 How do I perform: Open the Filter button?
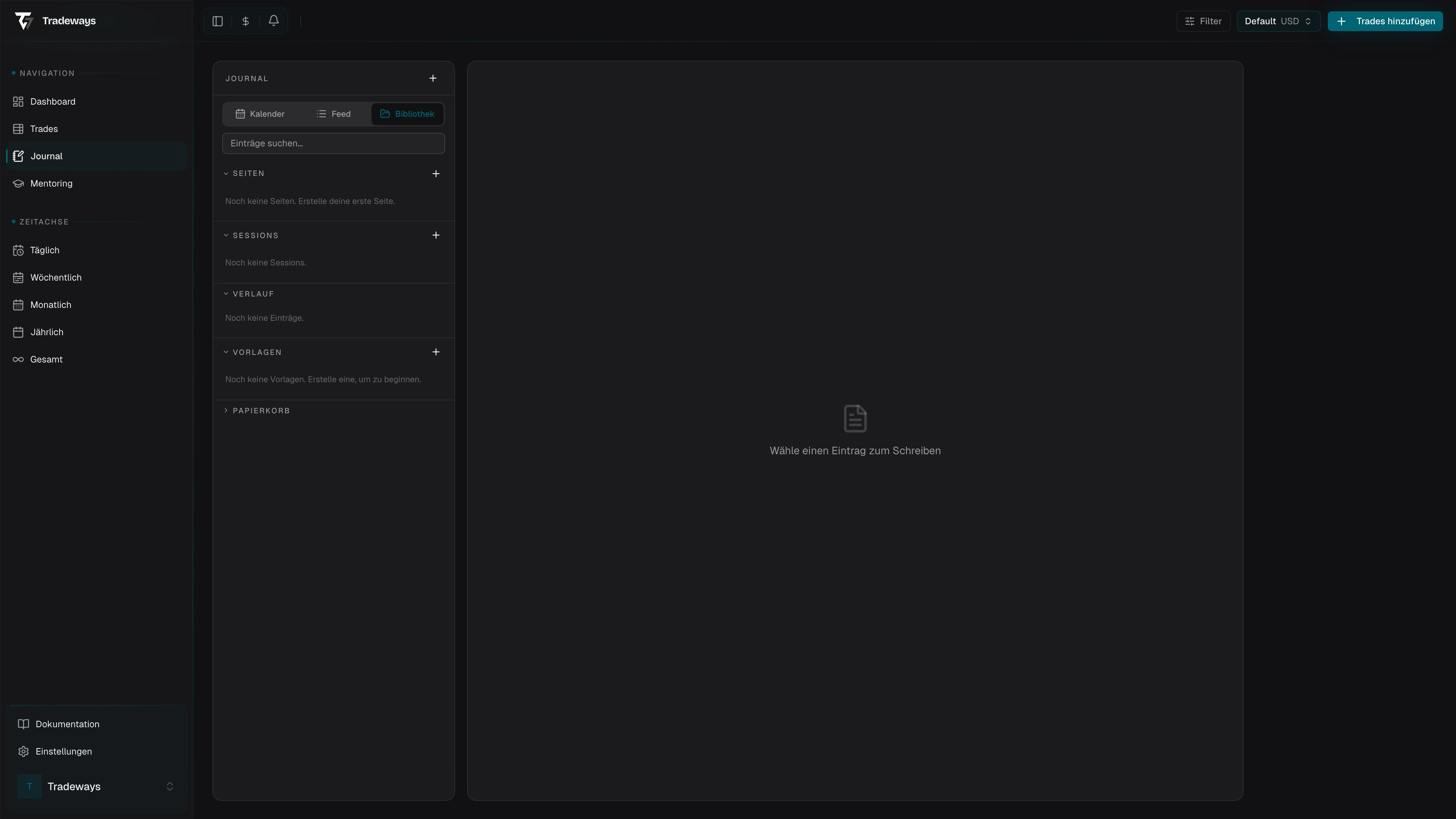pos(1203,22)
